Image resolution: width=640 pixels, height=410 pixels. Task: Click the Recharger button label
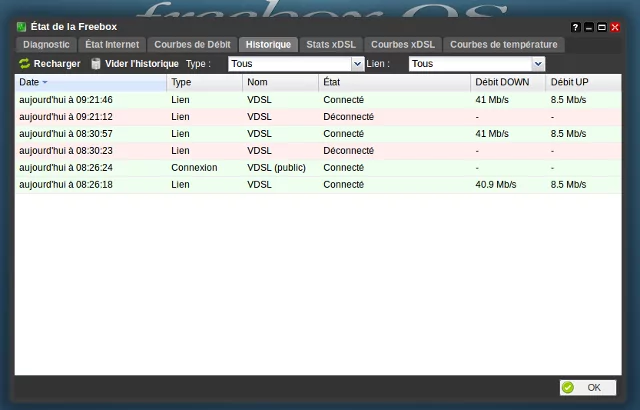click(x=57, y=64)
